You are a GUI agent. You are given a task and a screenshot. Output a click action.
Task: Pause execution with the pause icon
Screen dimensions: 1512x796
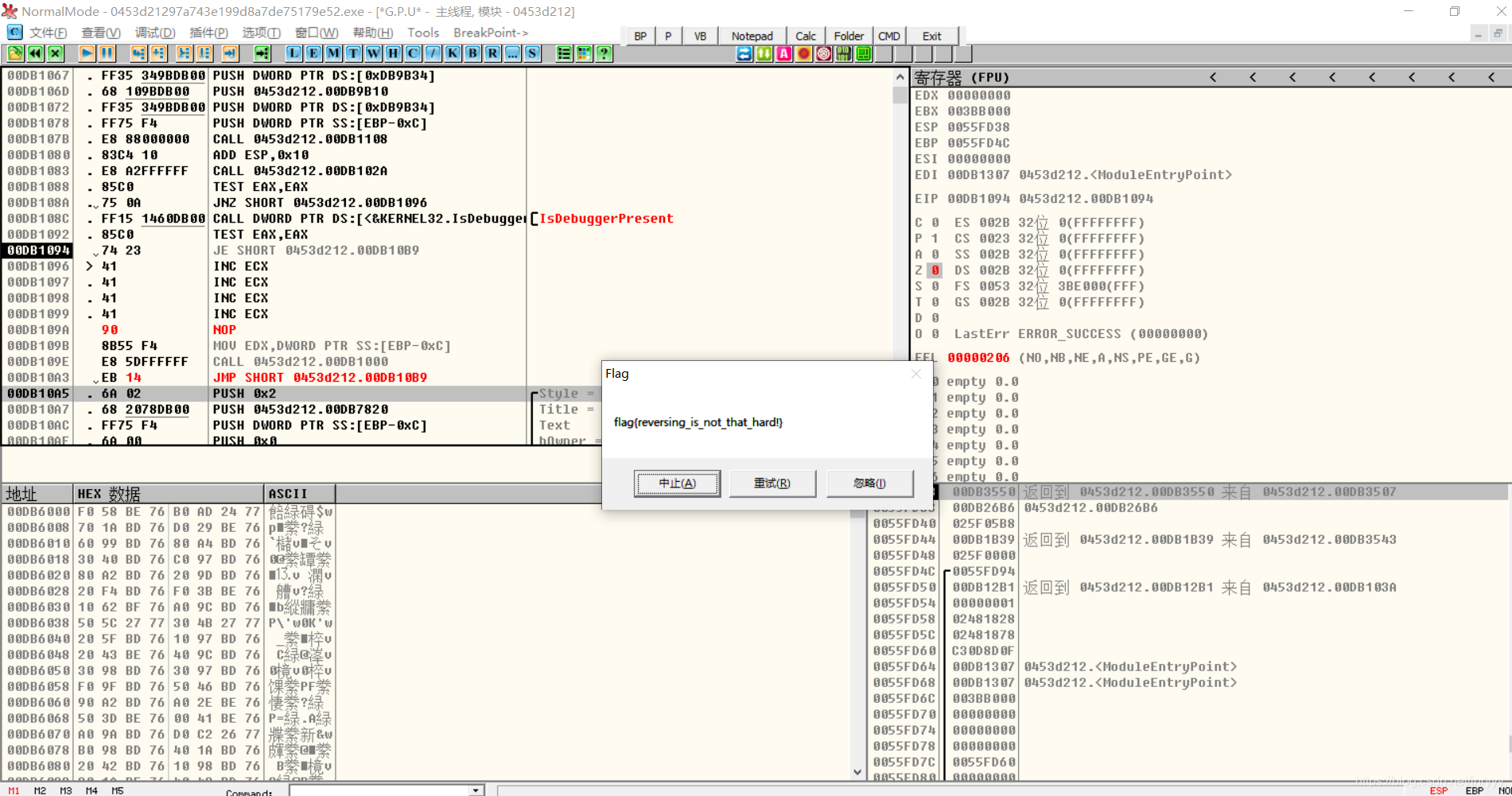click(x=107, y=53)
